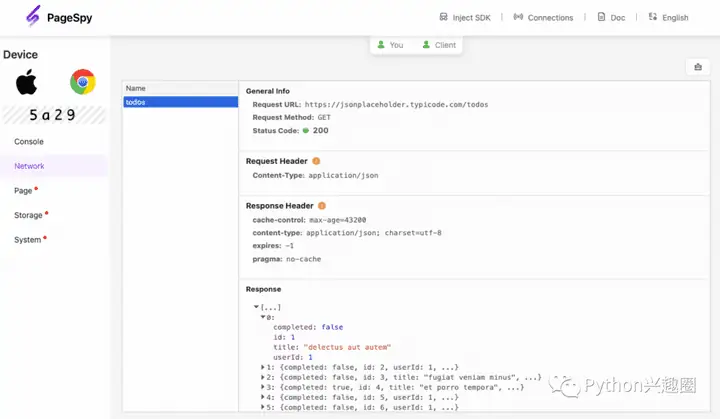
Task: Open the English language dropdown
Action: (668, 17)
